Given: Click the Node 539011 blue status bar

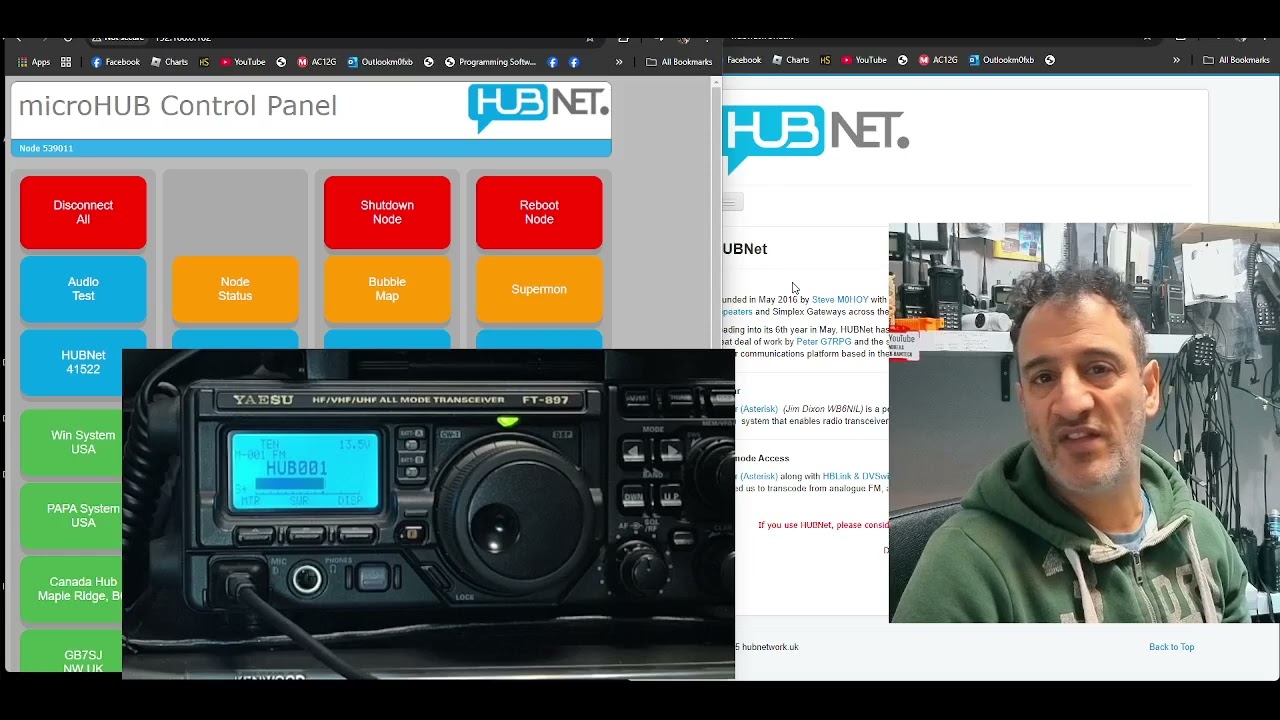Looking at the screenshot, I should tap(311, 148).
